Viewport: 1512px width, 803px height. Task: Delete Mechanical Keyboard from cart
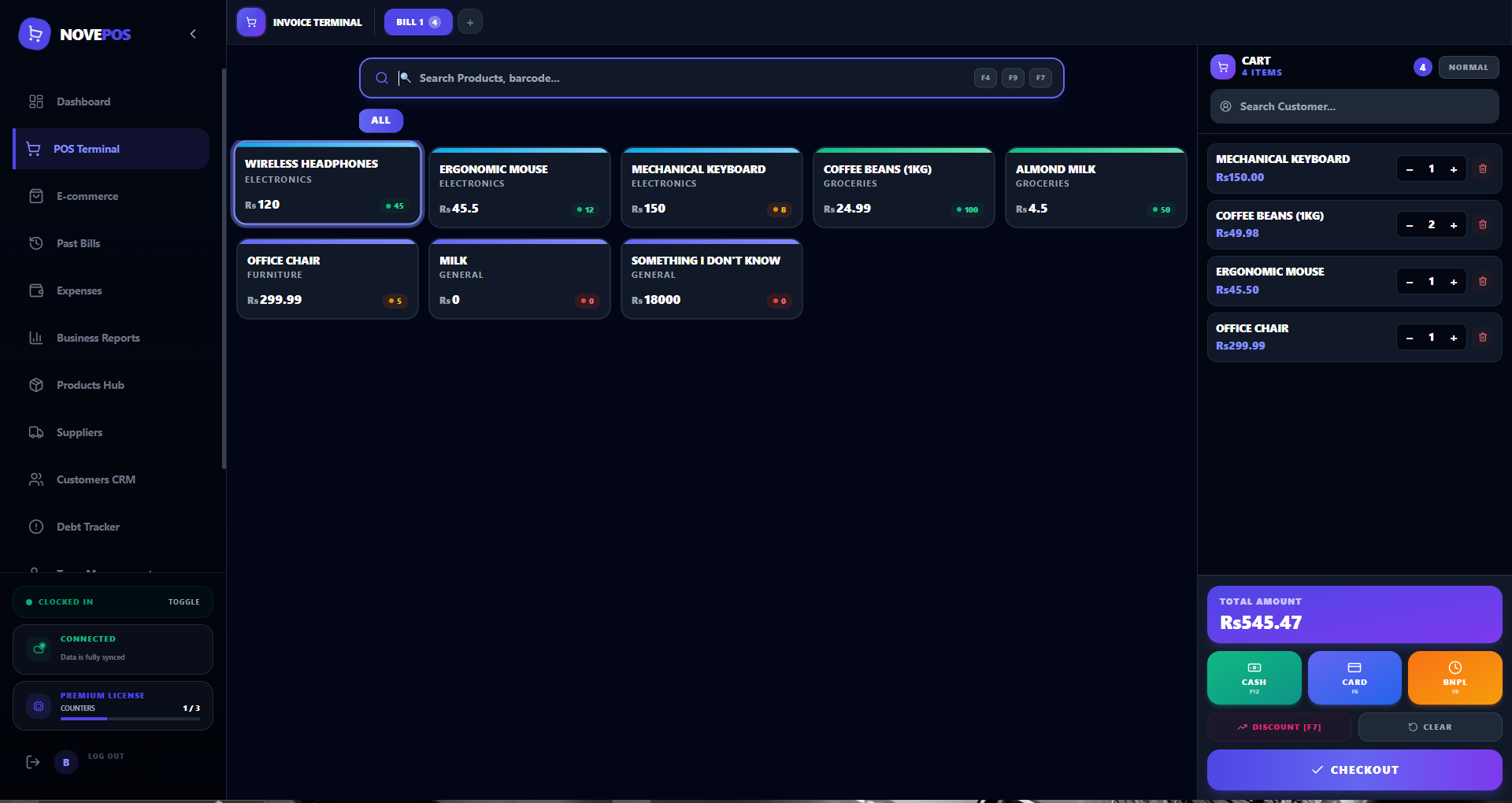(x=1483, y=168)
